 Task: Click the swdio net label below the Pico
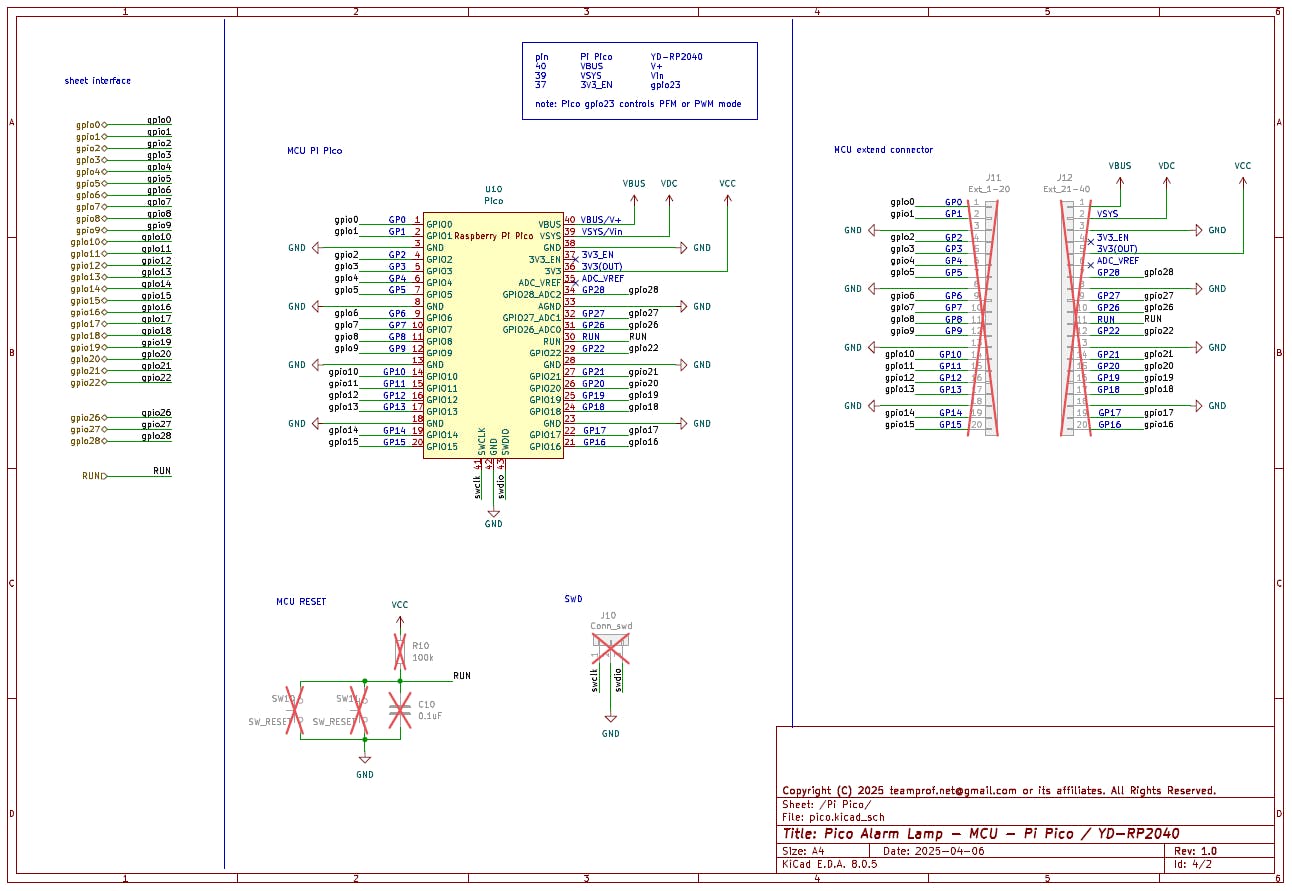pos(502,485)
